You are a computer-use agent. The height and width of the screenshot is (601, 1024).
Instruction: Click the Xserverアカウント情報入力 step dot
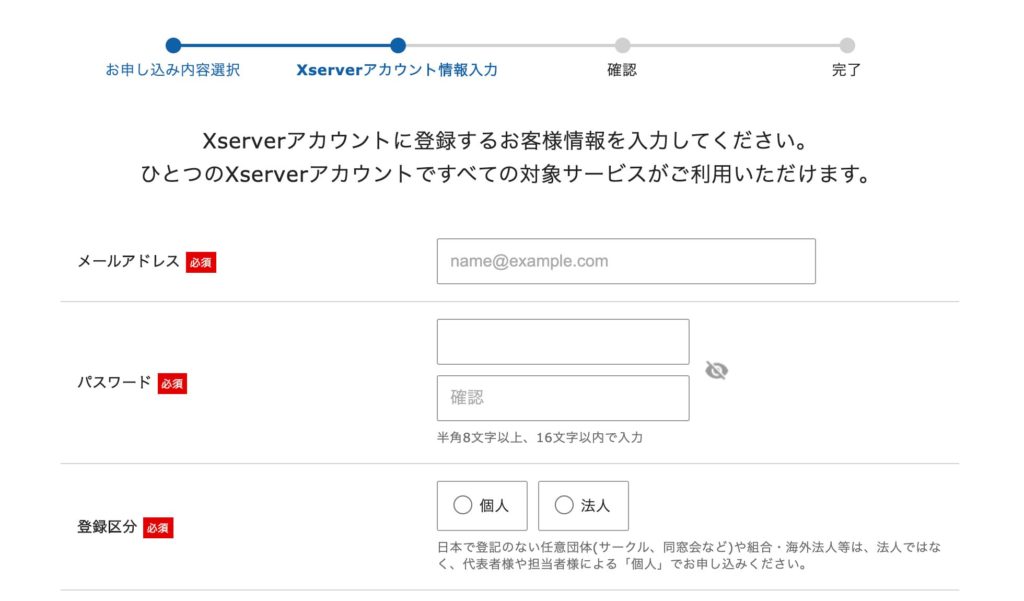(398, 45)
